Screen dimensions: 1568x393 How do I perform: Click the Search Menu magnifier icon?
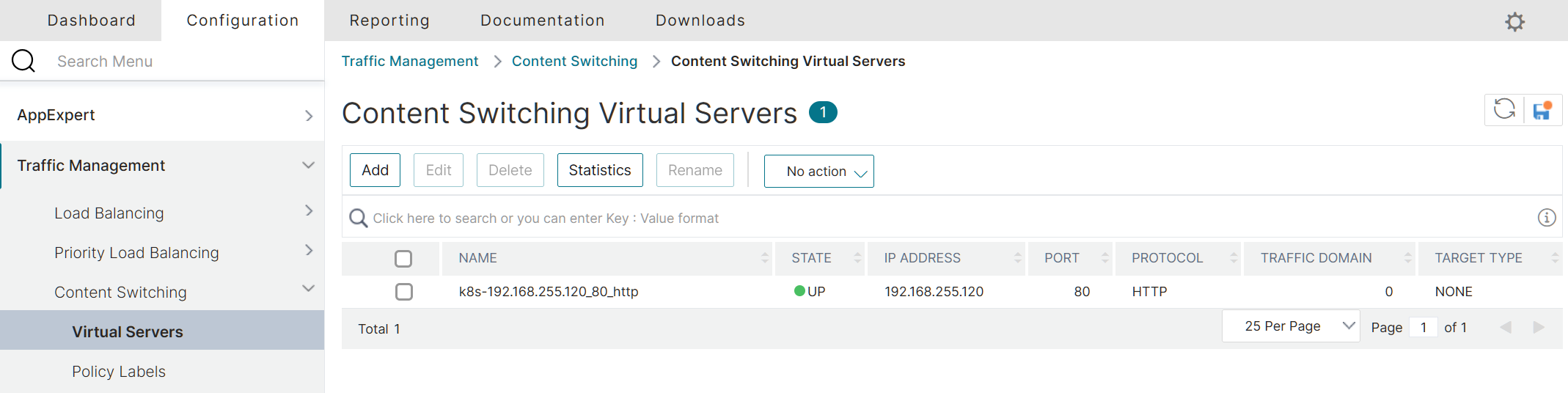pyautogui.click(x=23, y=61)
